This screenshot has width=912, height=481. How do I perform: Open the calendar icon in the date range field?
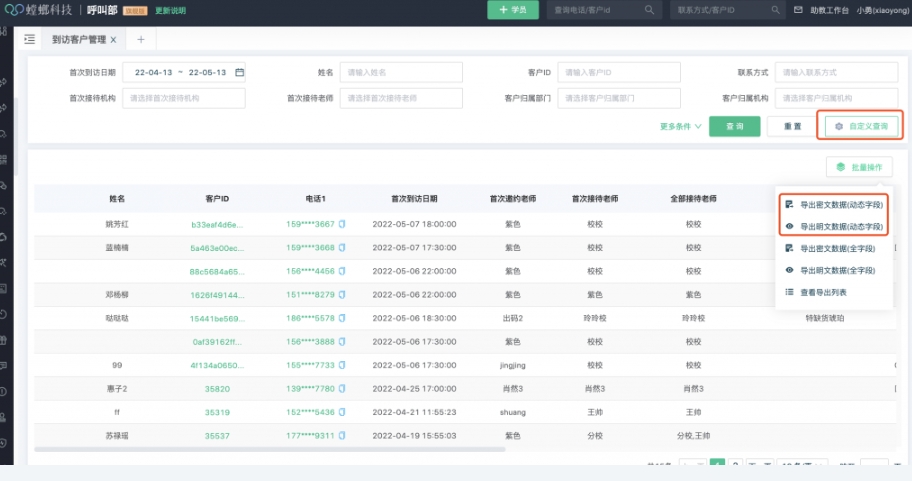pos(240,72)
